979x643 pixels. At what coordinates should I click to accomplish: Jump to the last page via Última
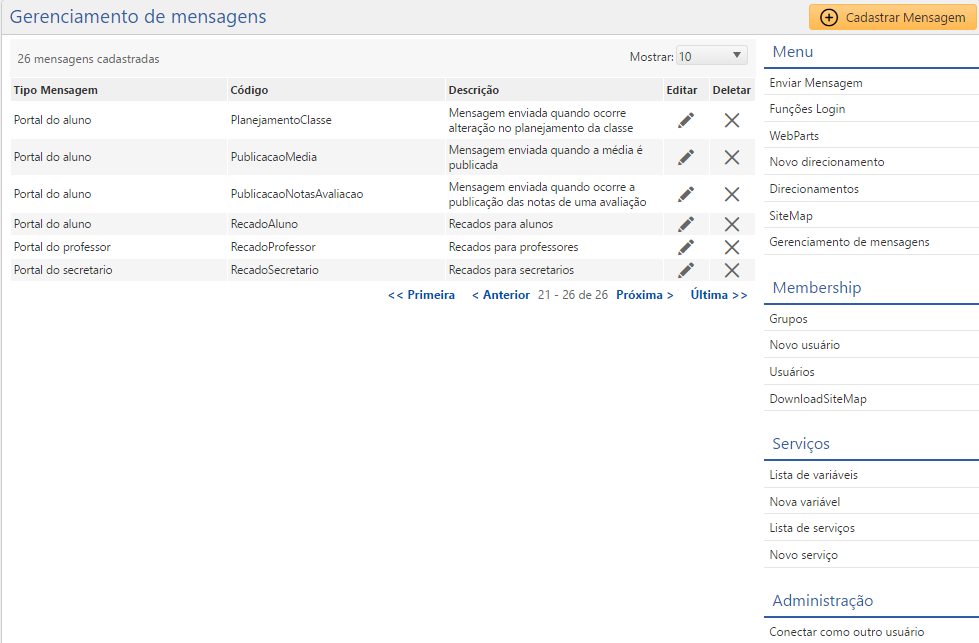[718, 295]
